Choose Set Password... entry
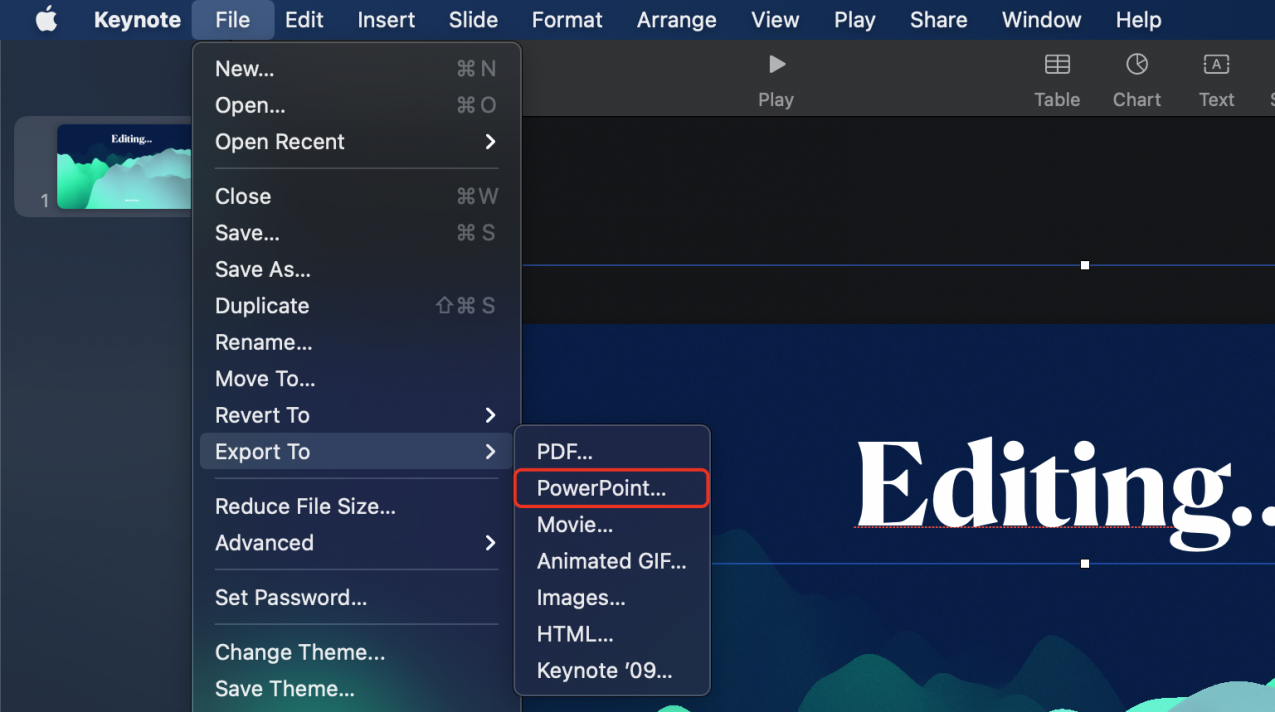This screenshot has height=712, width=1275. coord(357,598)
